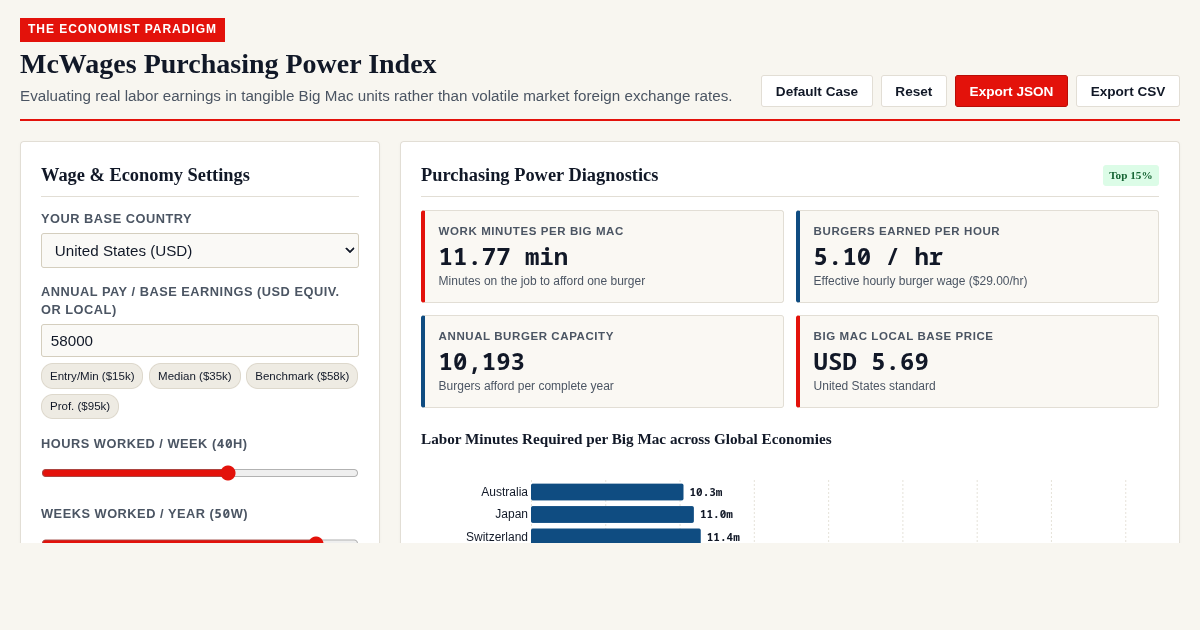Screen dimensions: 1200x630
Task: Click the USD 5.69 price value
Action: [871, 362]
